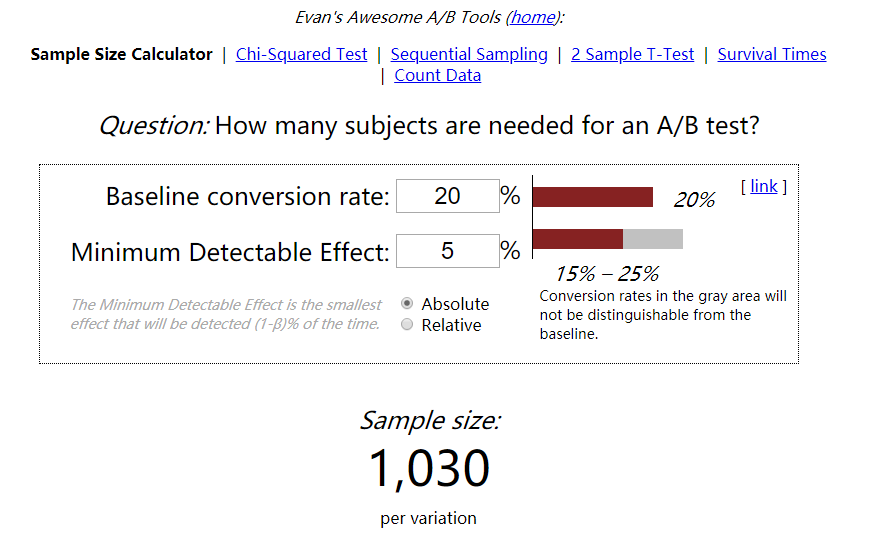
Task: Click the red portion of the effect bar
Action: [578, 239]
